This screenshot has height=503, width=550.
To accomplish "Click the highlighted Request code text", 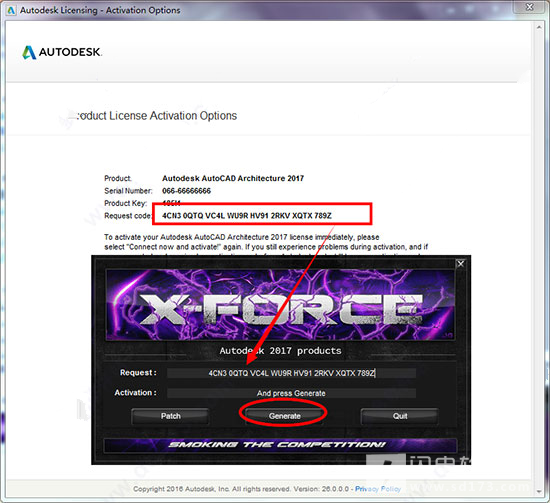I will [x=247, y=215].
